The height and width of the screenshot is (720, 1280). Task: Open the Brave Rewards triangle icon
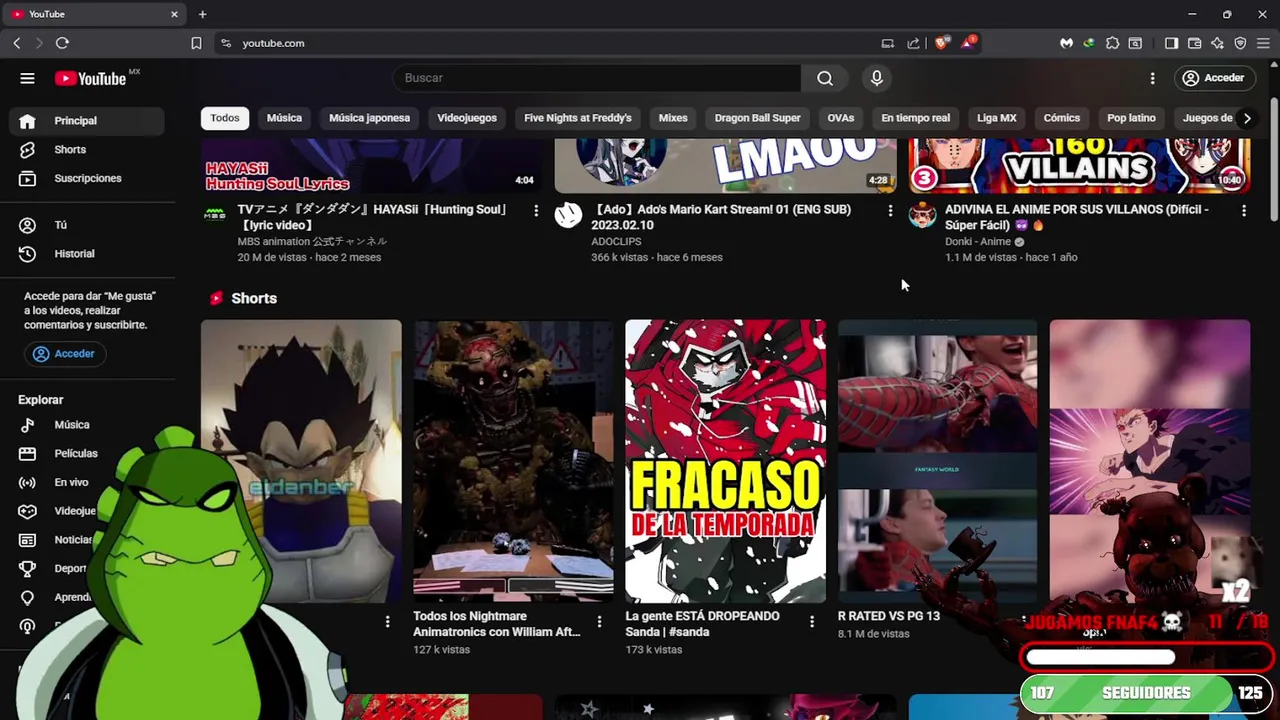tap(968, 43)
